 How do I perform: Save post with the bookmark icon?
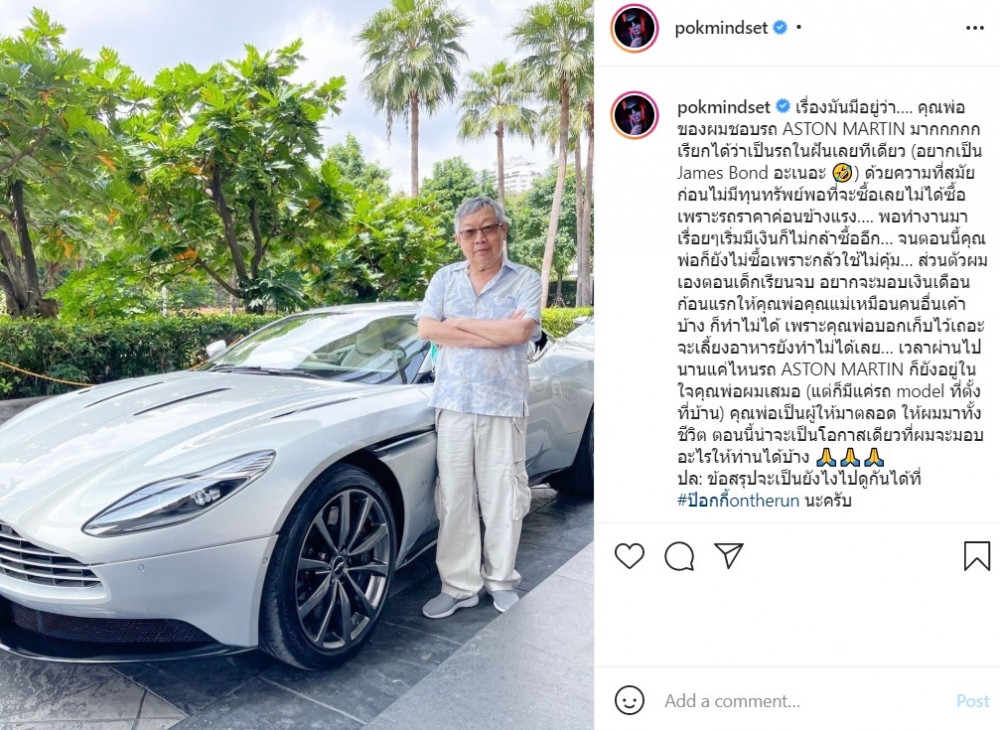pos(976,556)
